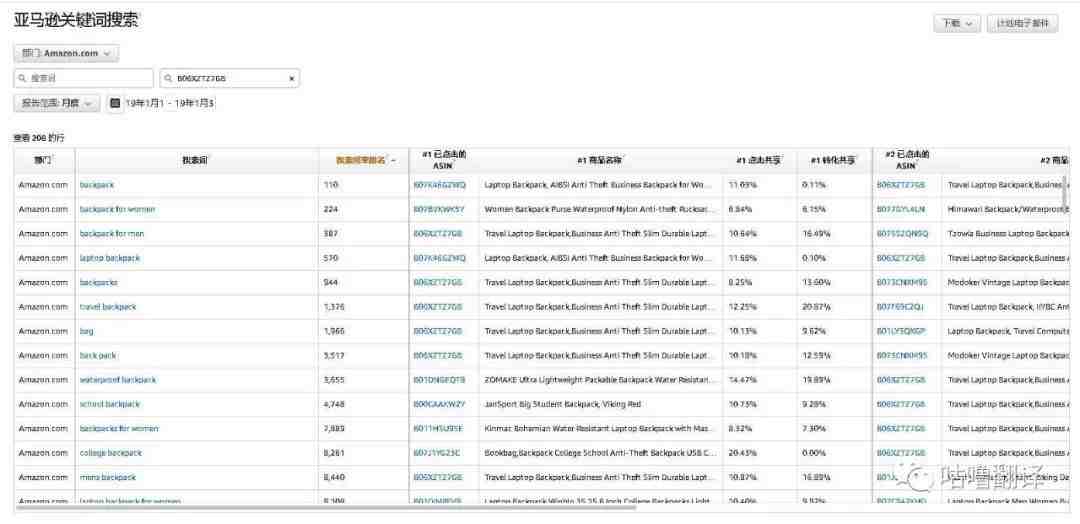Click the magnifier icon in the search-term box

23,79
